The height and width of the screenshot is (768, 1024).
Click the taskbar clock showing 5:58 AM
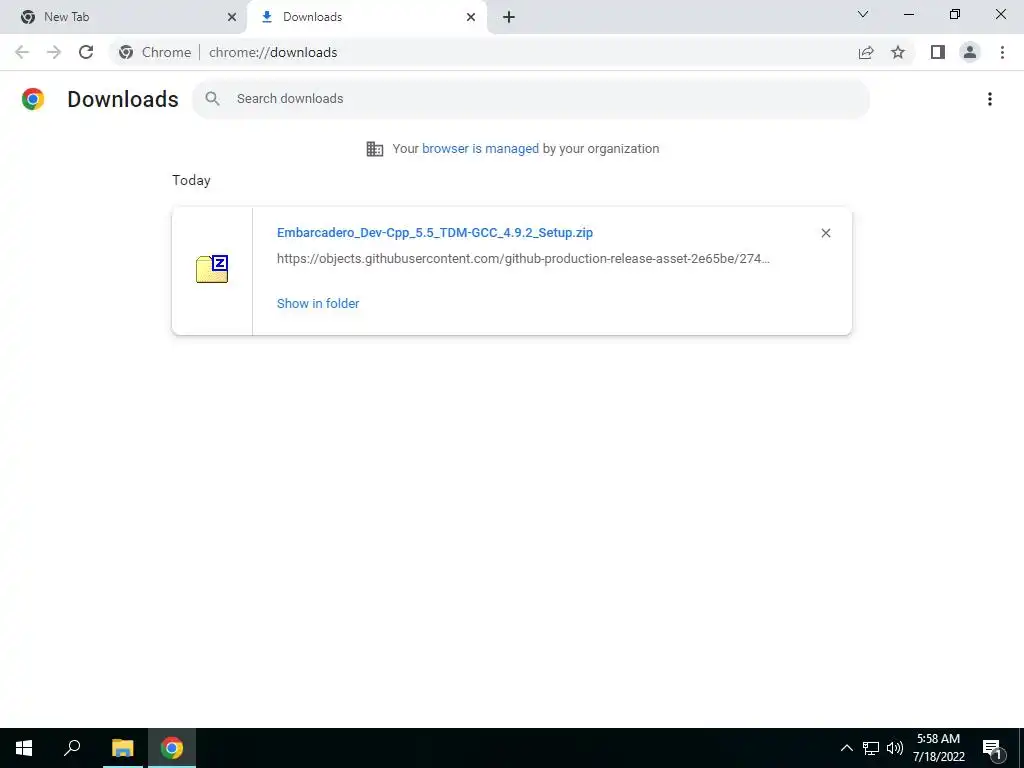coord(938,748)
